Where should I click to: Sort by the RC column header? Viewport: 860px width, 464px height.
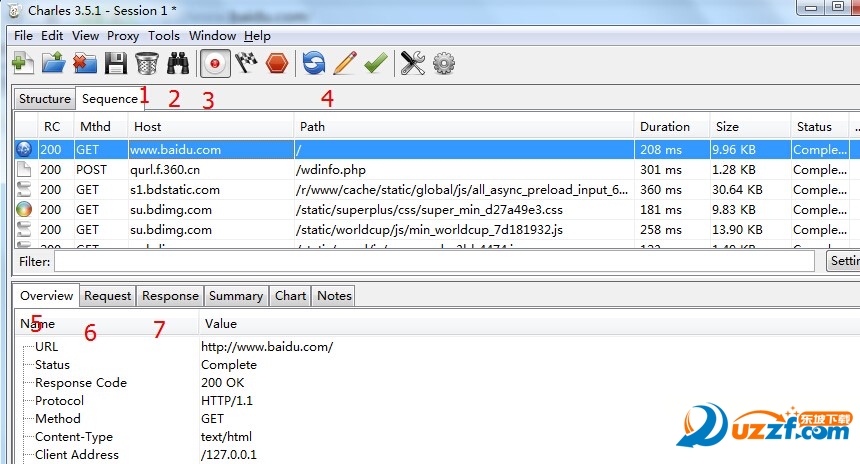click(x=55, y=127)
